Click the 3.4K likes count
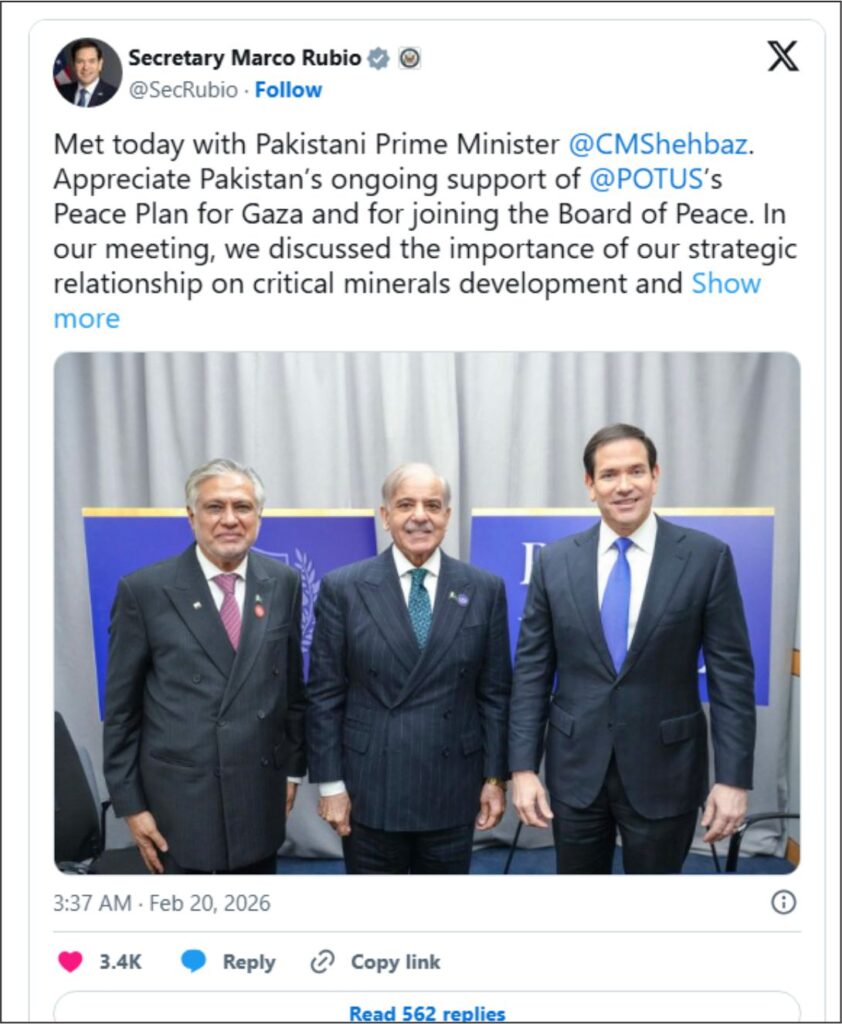The image size is (842, 1024). tap(120, 962)
